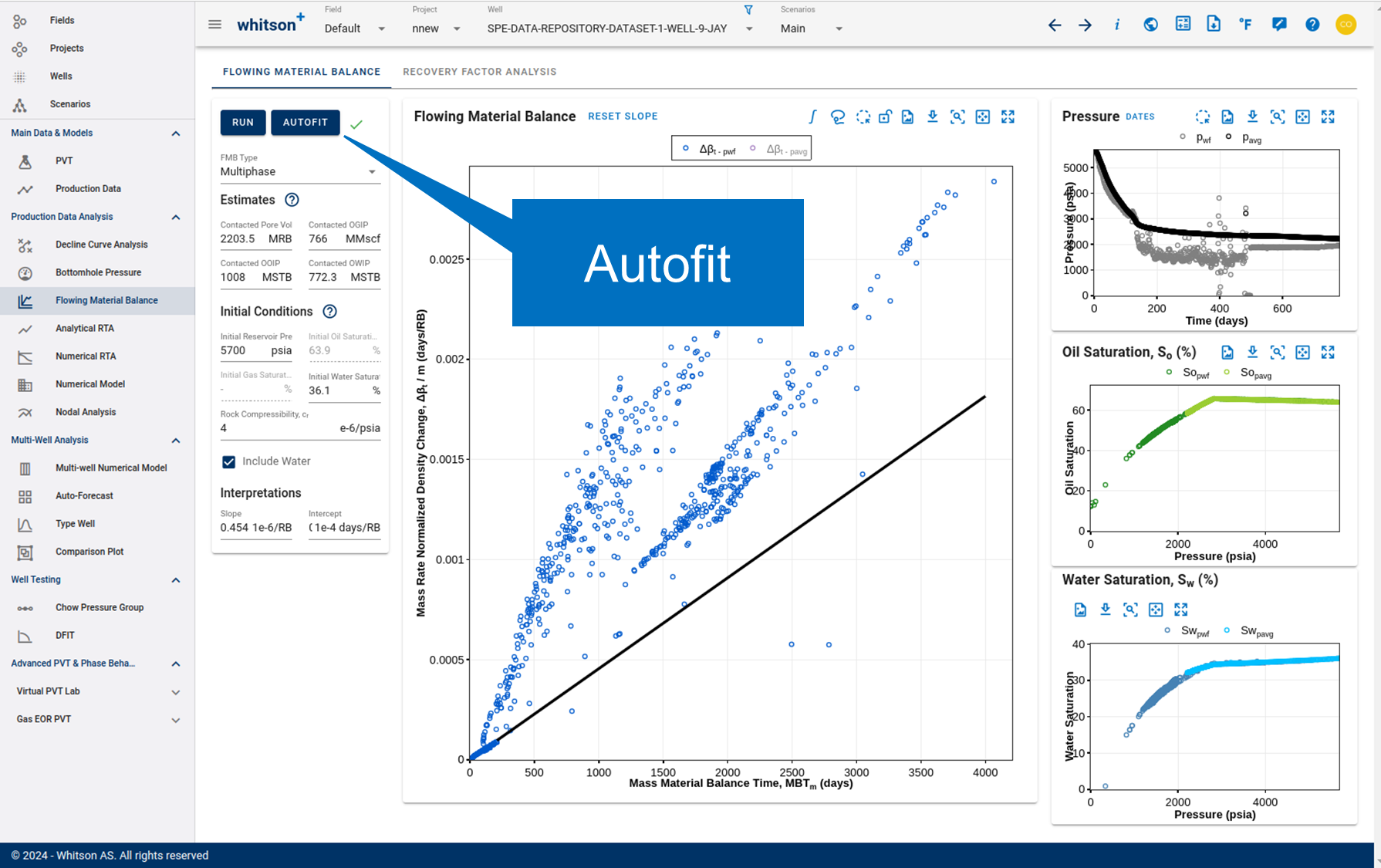
Task: Toggle pwf series in Pressure legend
Action: 1195,139
